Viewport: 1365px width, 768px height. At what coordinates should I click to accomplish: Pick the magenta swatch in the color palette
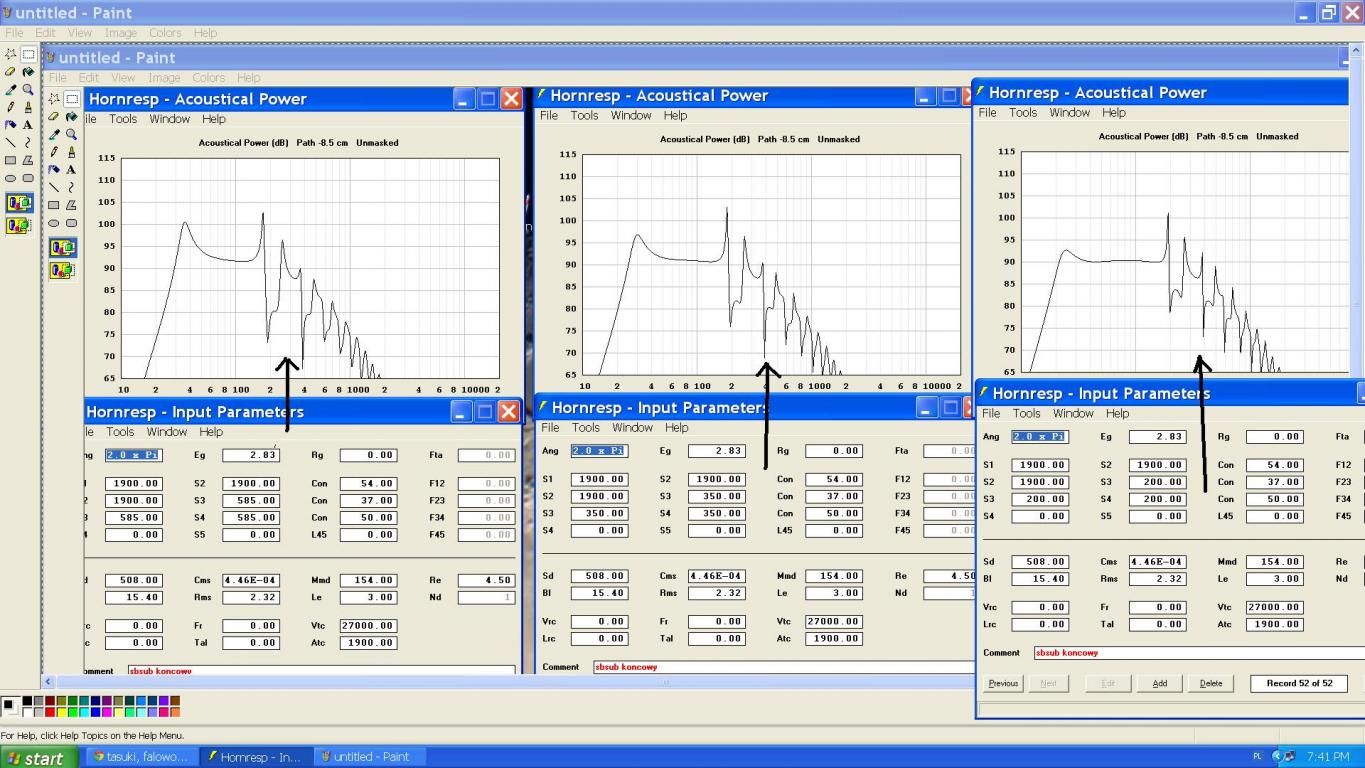coord(107,712)
